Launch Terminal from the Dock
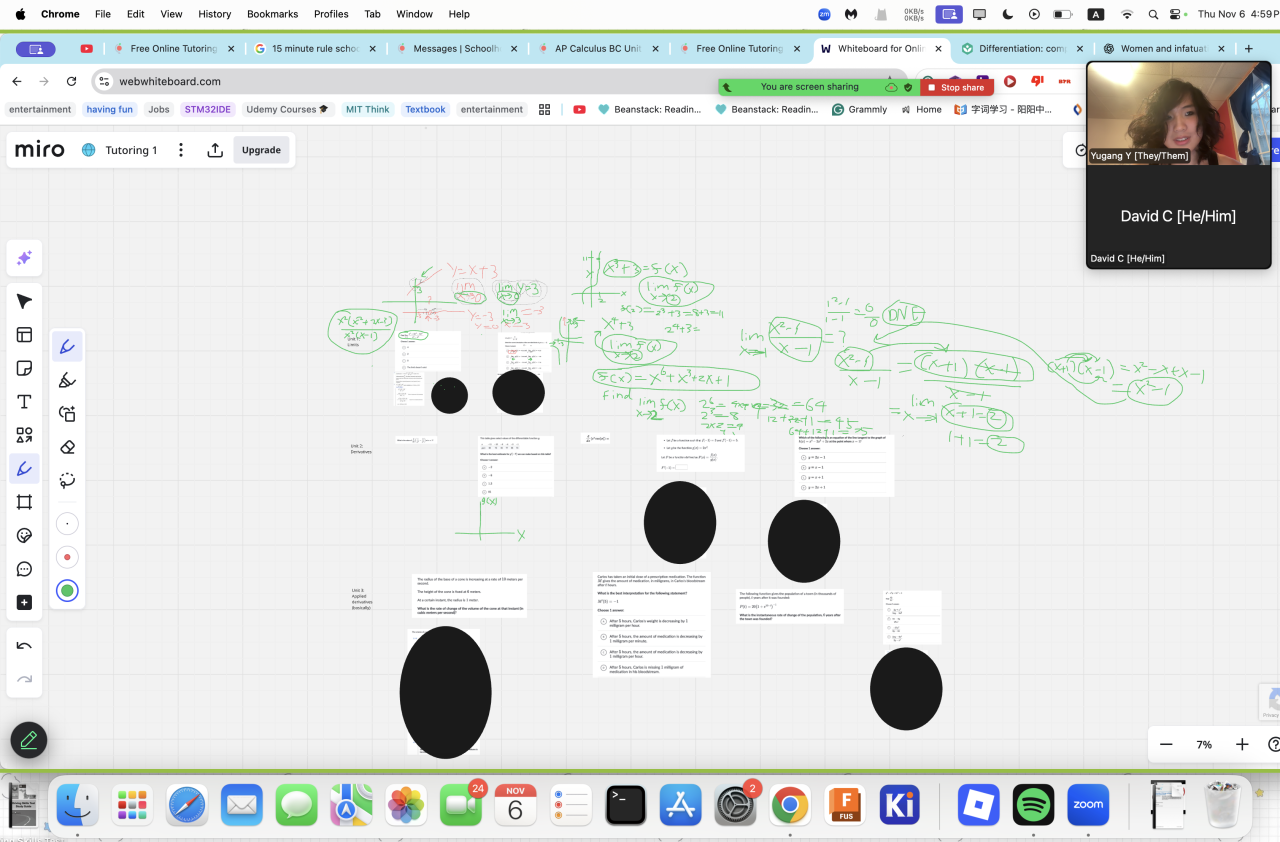1280x842 pixels. [x=626, y=804]
